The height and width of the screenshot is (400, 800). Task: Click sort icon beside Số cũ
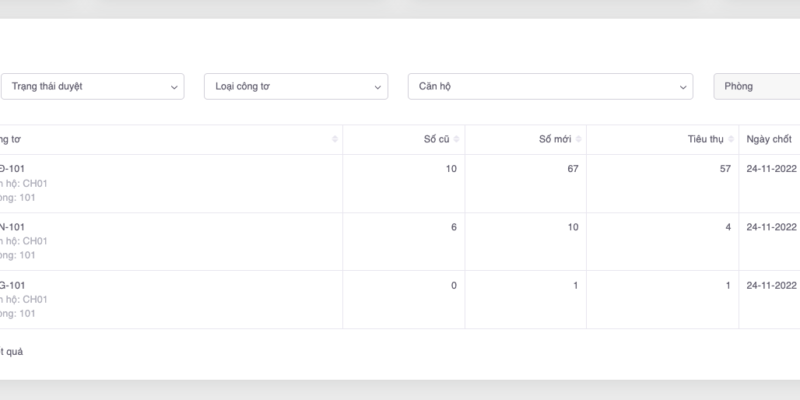[456, 140]
